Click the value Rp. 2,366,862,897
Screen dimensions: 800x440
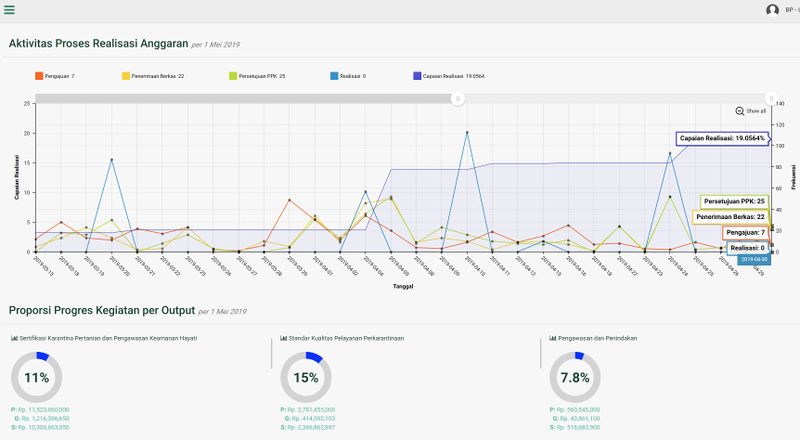point(311,427)
